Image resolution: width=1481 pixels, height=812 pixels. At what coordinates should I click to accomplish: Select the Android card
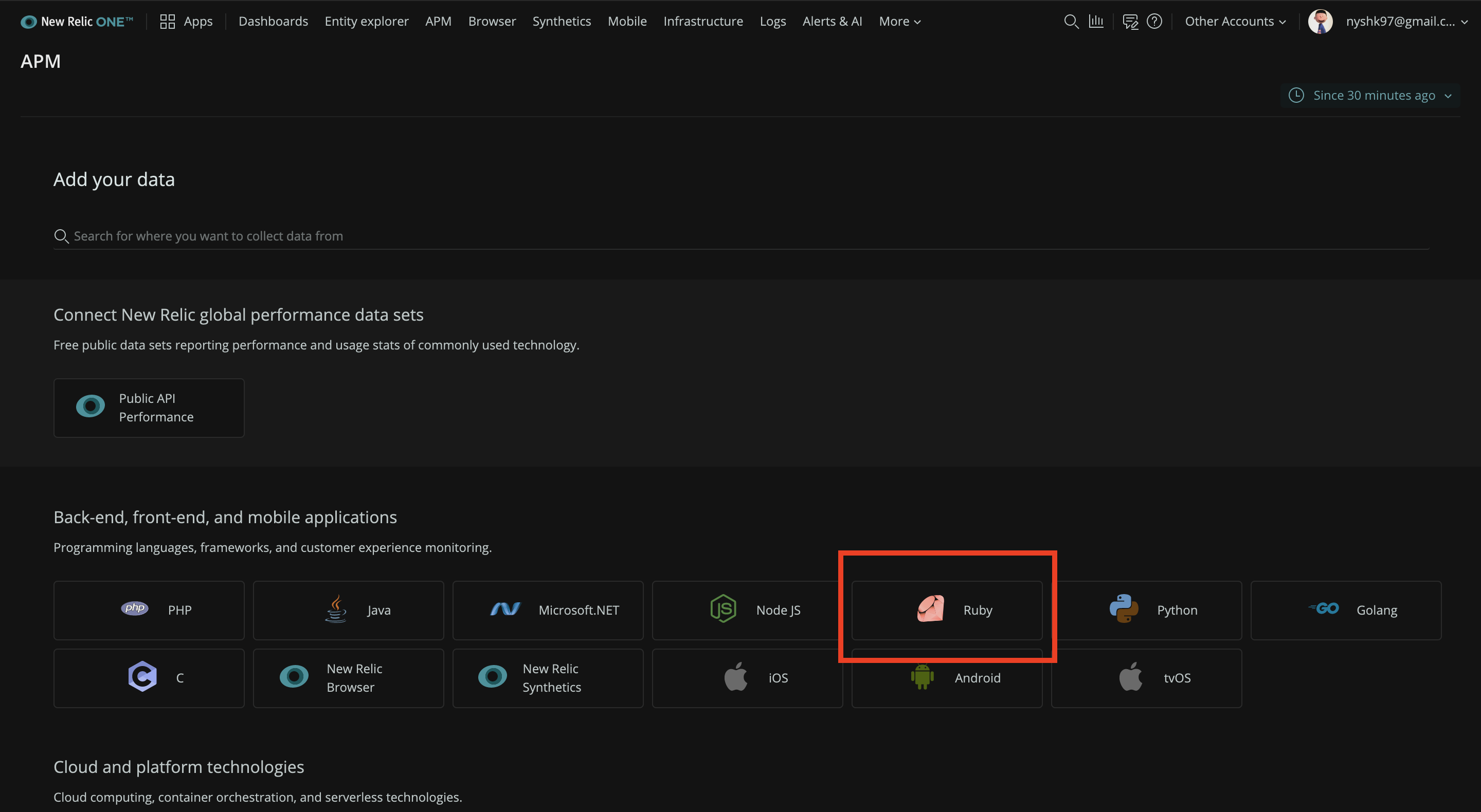(947, 678)
